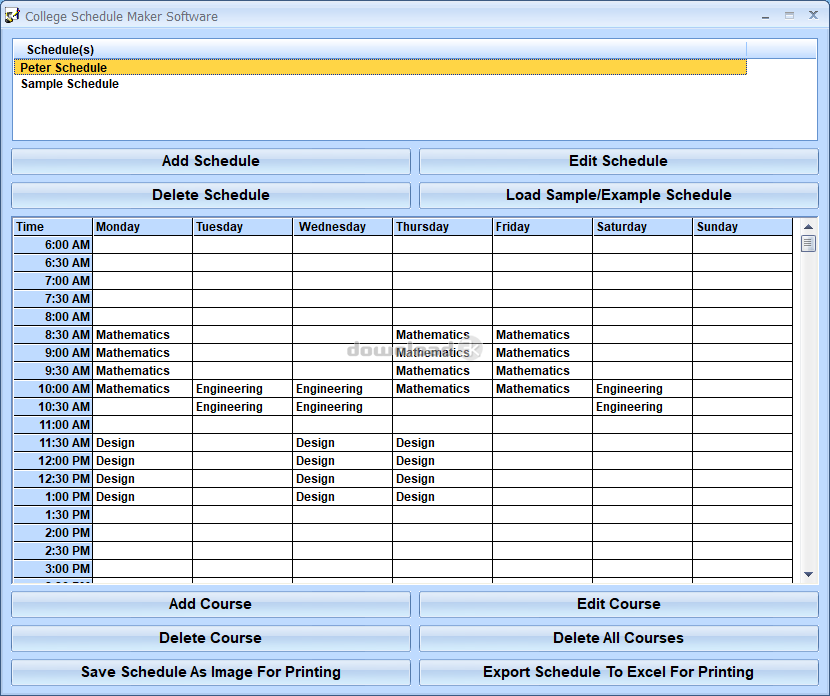830x696 pixels.
Task: Click the Schedule(s) column header
Action: 380,50
